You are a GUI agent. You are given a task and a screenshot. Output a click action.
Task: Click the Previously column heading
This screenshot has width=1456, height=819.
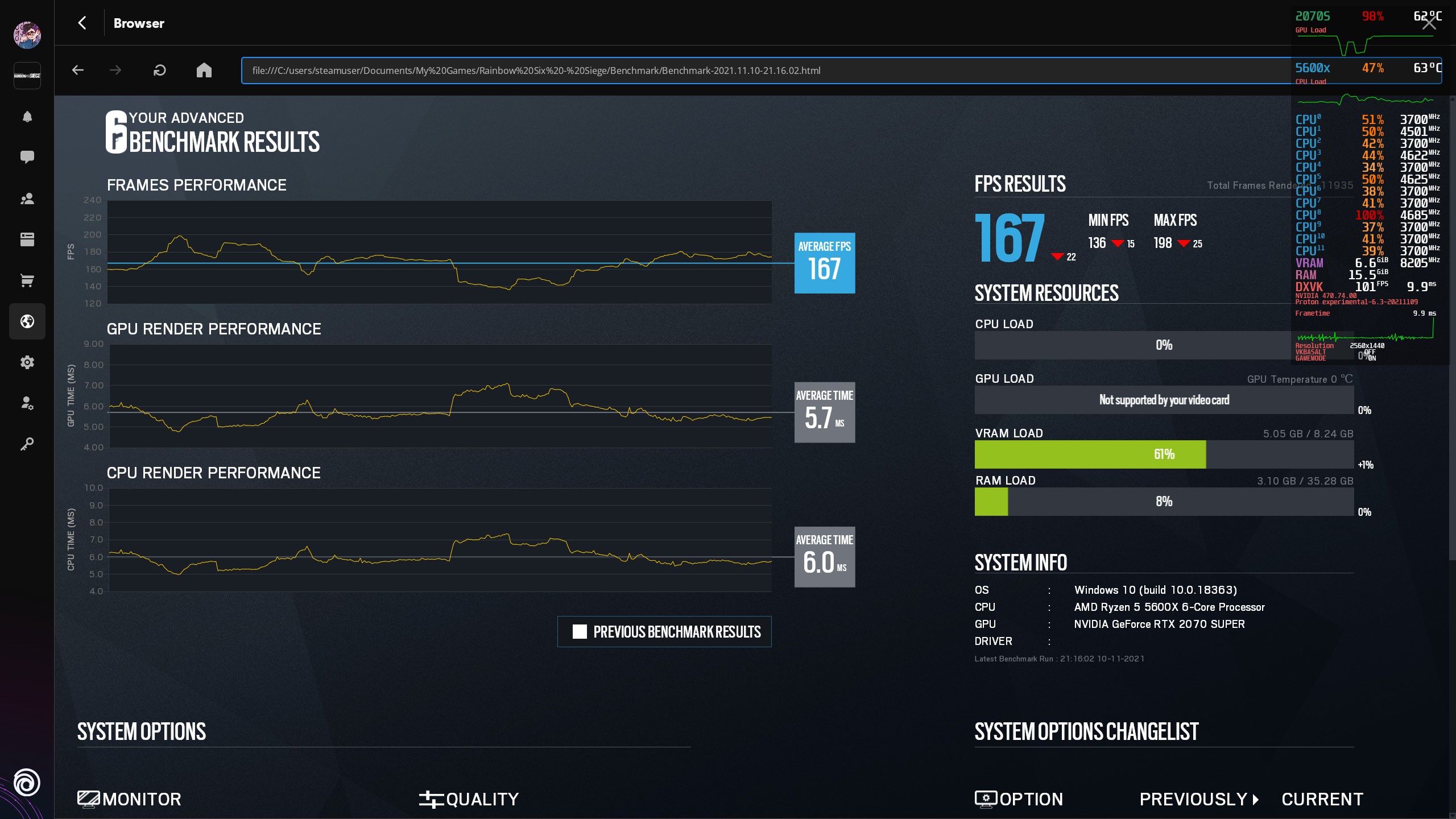(1193, 800)
